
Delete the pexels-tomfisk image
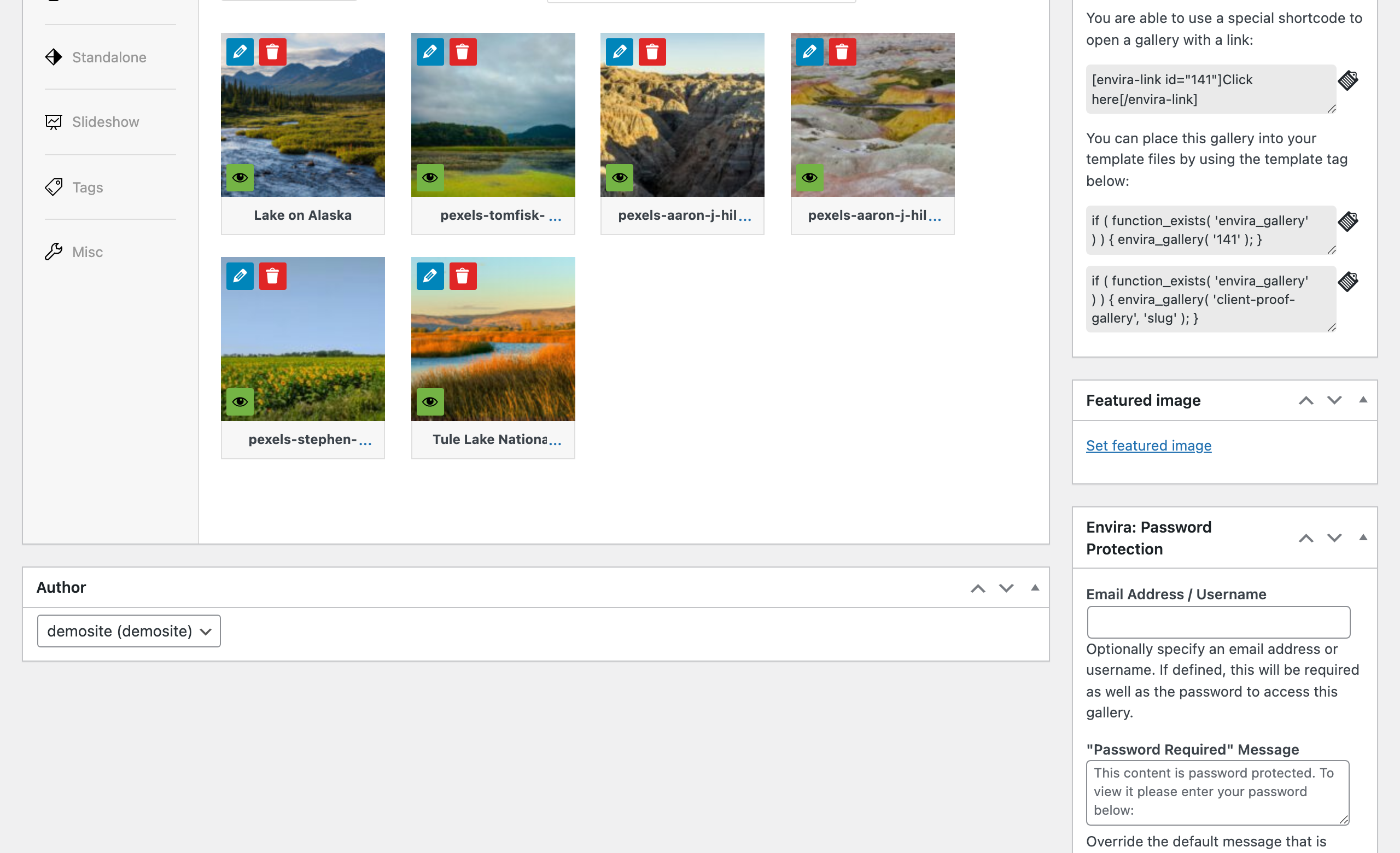point(463,52)
